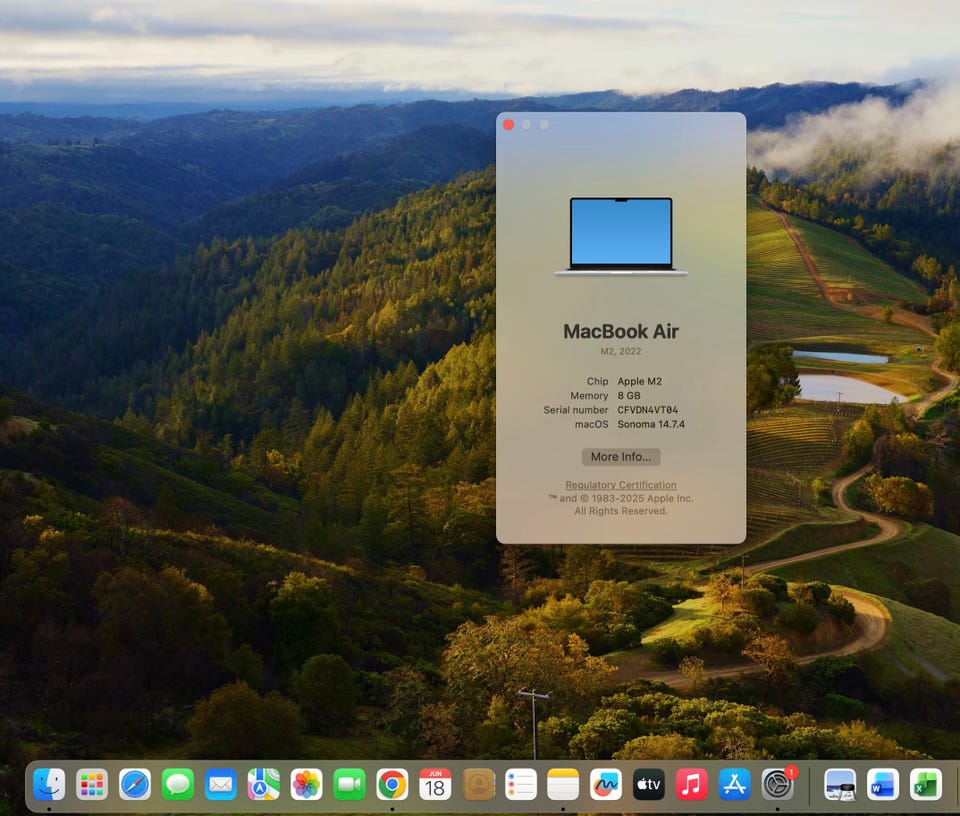Open the App Store

pos(735,784)
